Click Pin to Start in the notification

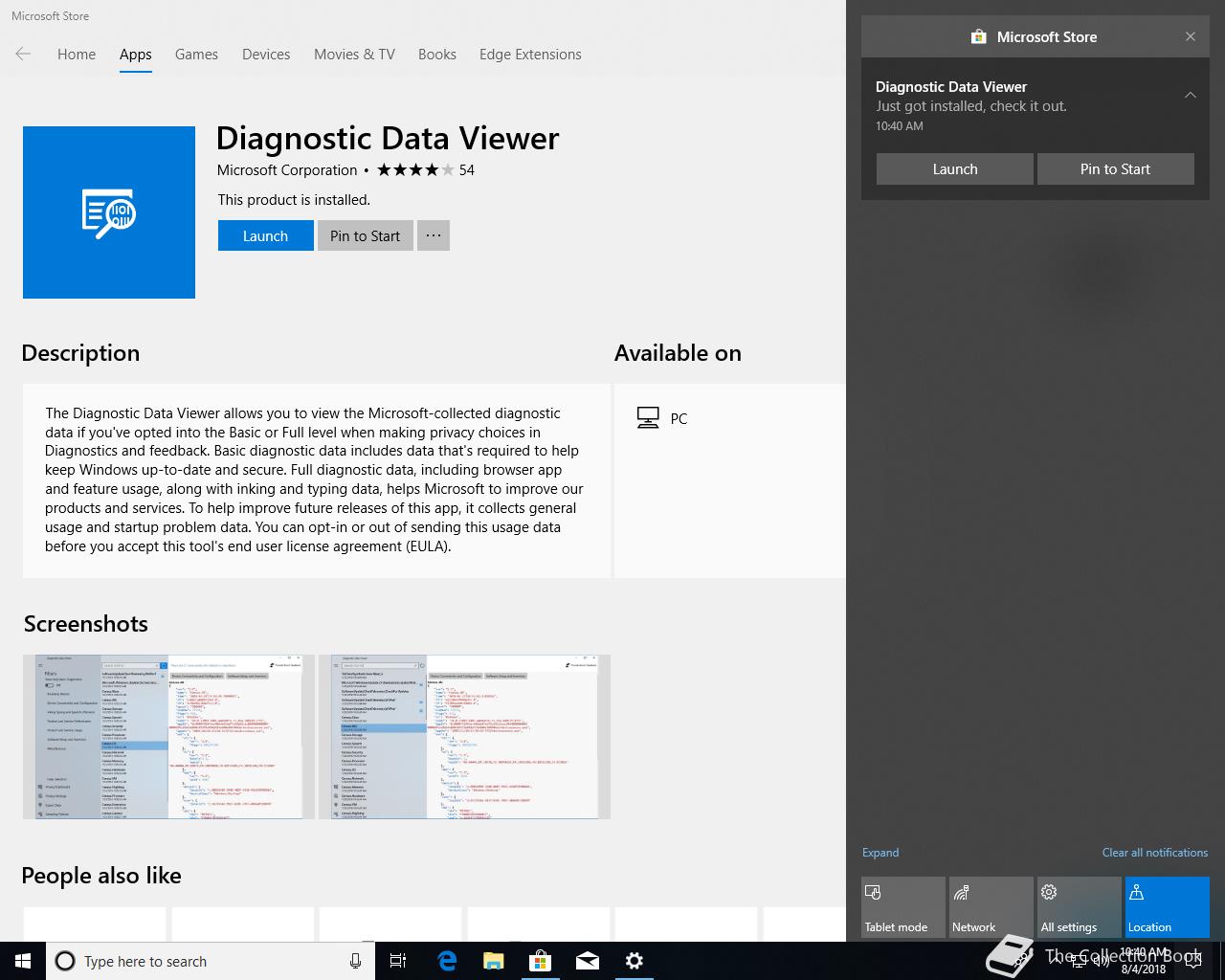(1115, 168)
